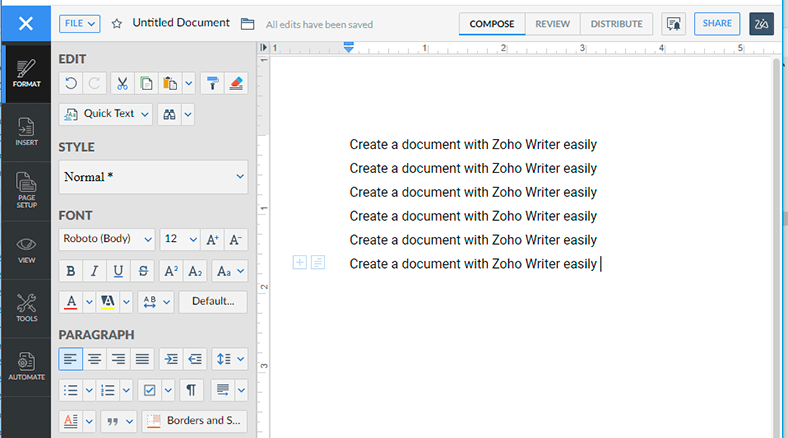
Task: Open the Zia assistant icon
Action: point(761,24)
